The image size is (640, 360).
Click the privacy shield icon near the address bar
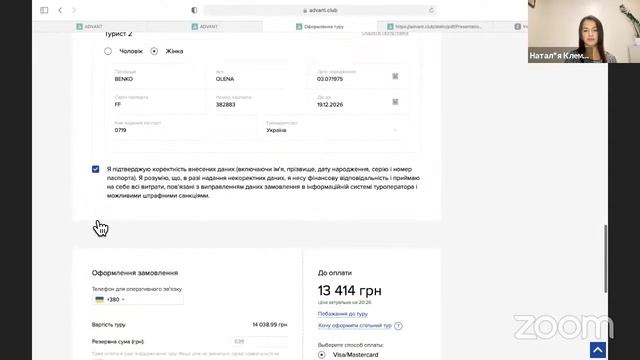(194, 10)
